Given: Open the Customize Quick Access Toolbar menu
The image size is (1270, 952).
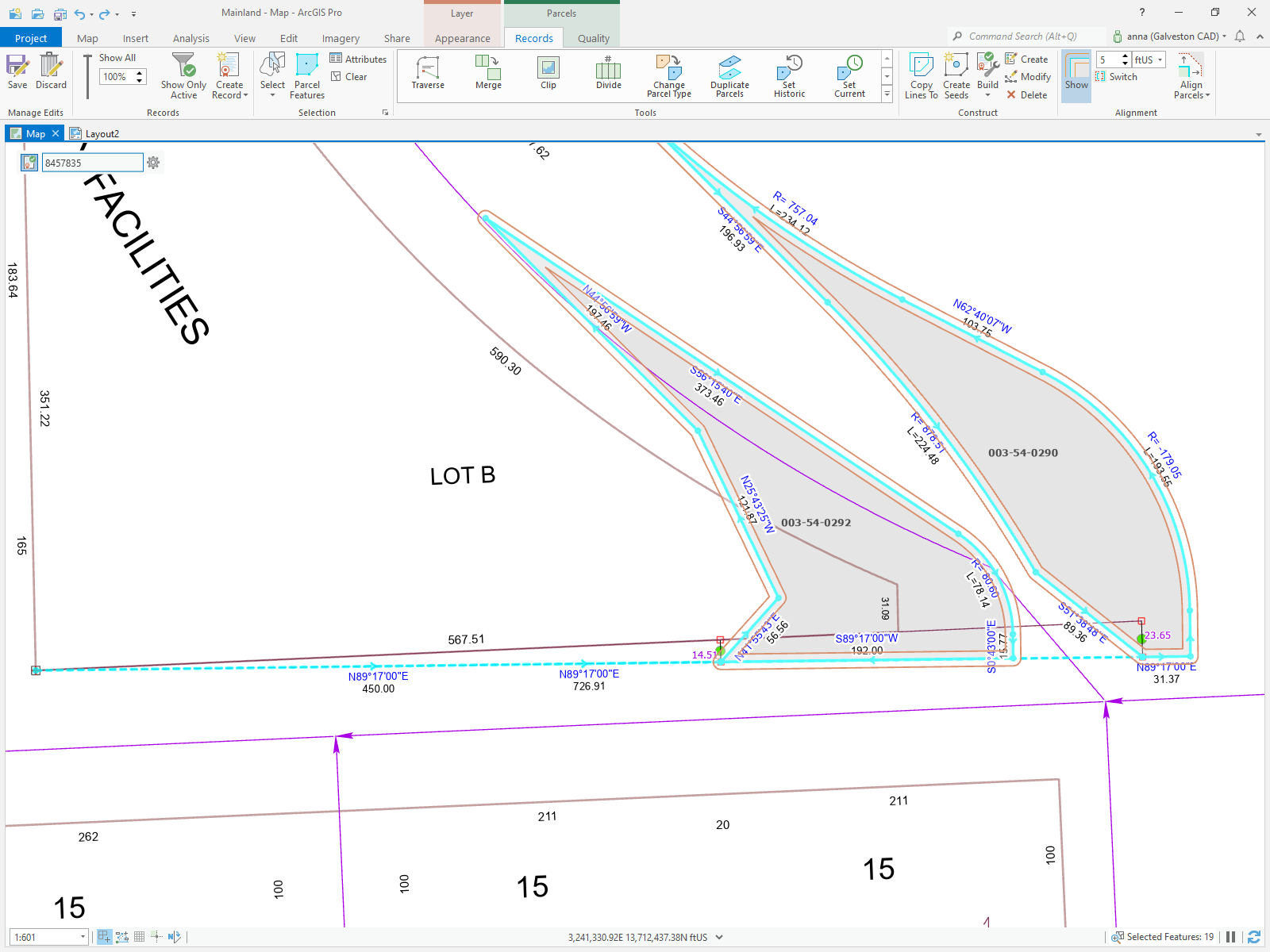Looking at the screenshot, I should tap(133, 13).
